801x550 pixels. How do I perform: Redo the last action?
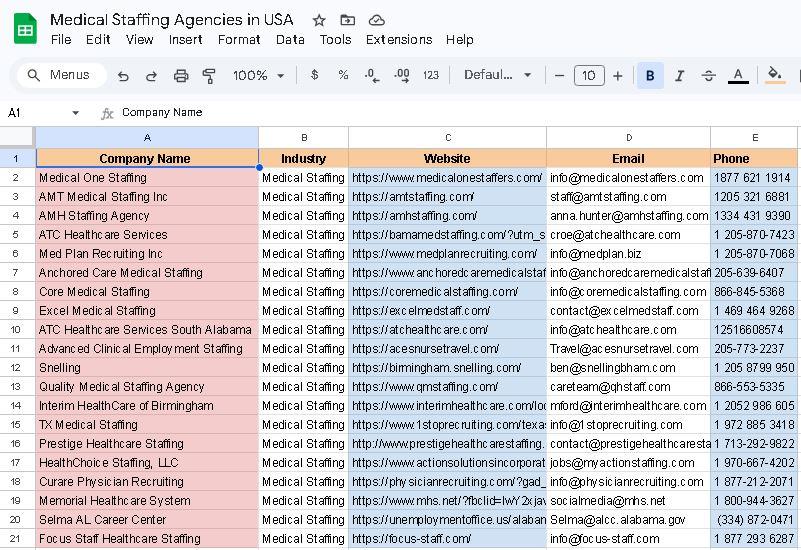[x=151, y=76]
